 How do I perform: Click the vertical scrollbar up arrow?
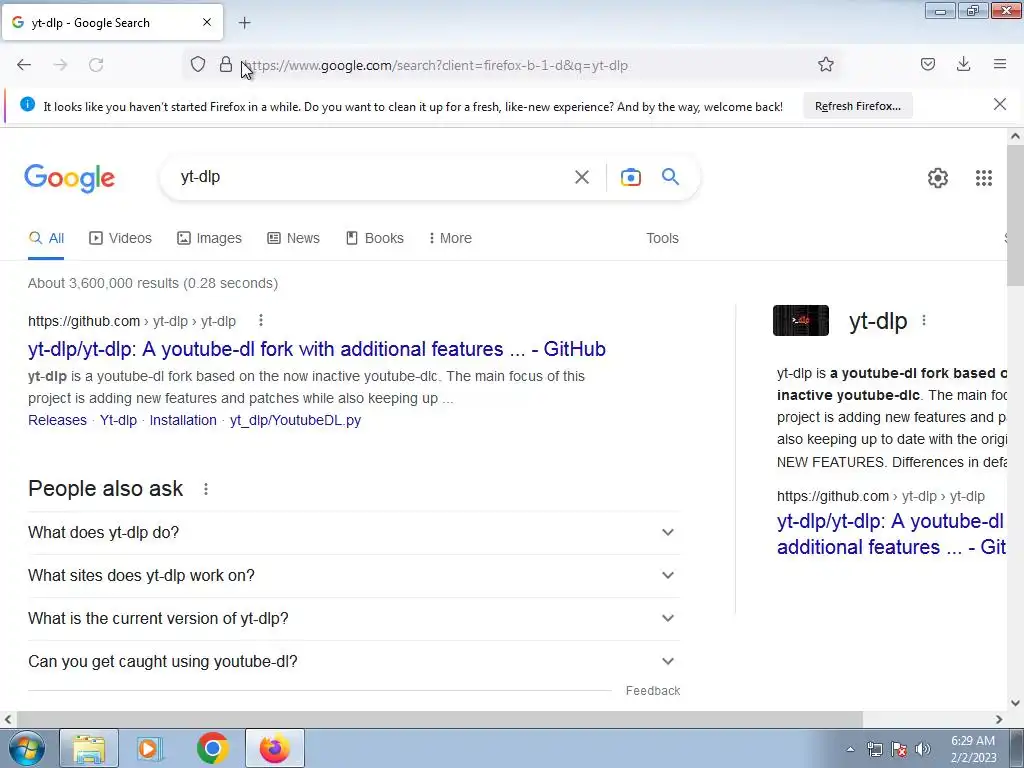pos(1015,136)
